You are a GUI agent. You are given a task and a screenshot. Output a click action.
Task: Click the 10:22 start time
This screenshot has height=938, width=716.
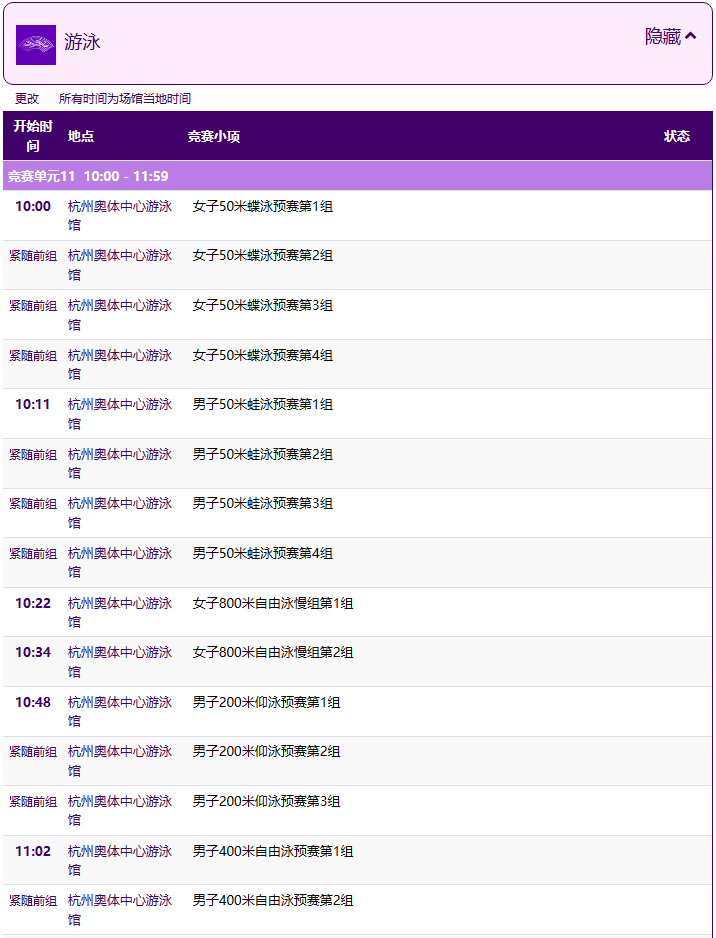pyautogui.click(x=33, y=603)
